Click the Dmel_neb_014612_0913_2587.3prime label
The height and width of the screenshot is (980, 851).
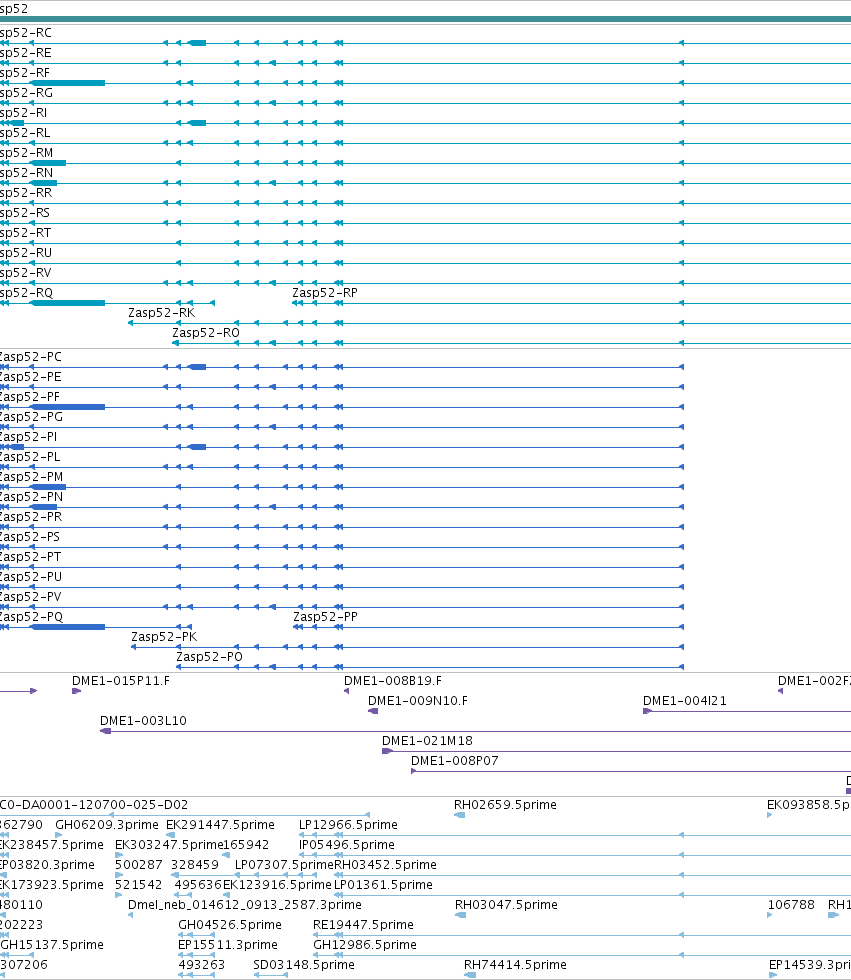coord(245,904)
